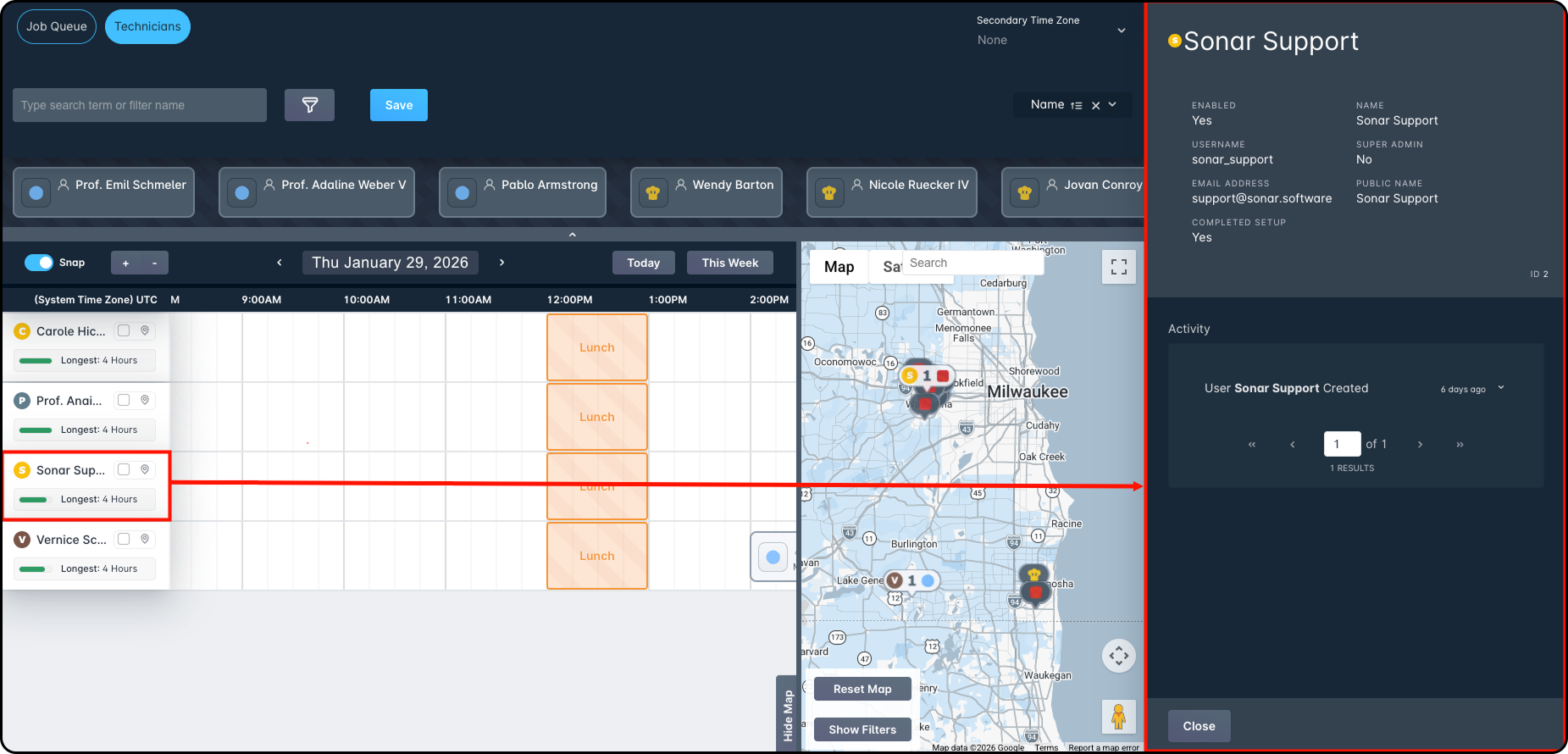Open the date picker showing Thu January 29, 2026
Screen dimensions: 1568x754
point(391,263)
